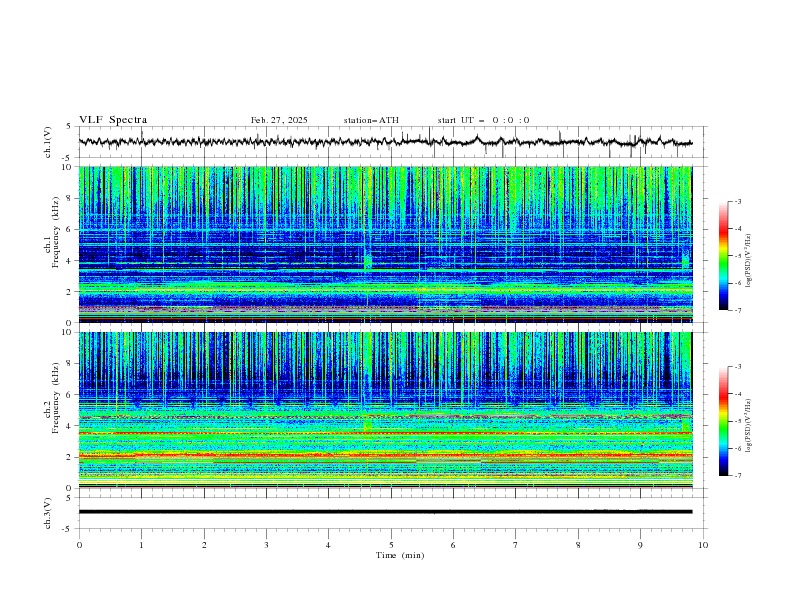Click the 'Time (min)' axis label
This screenshot has width=792, height=612.
pos(400,555)
